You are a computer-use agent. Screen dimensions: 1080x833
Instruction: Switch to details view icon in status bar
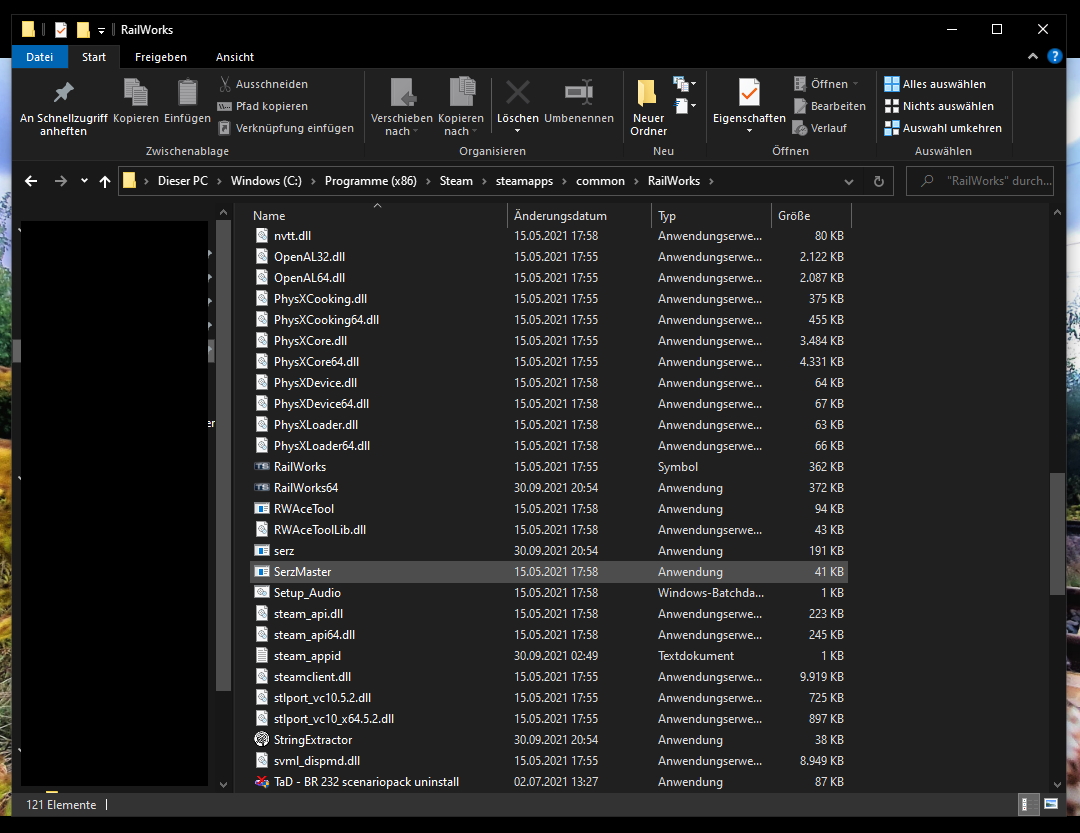[1027, 804]
